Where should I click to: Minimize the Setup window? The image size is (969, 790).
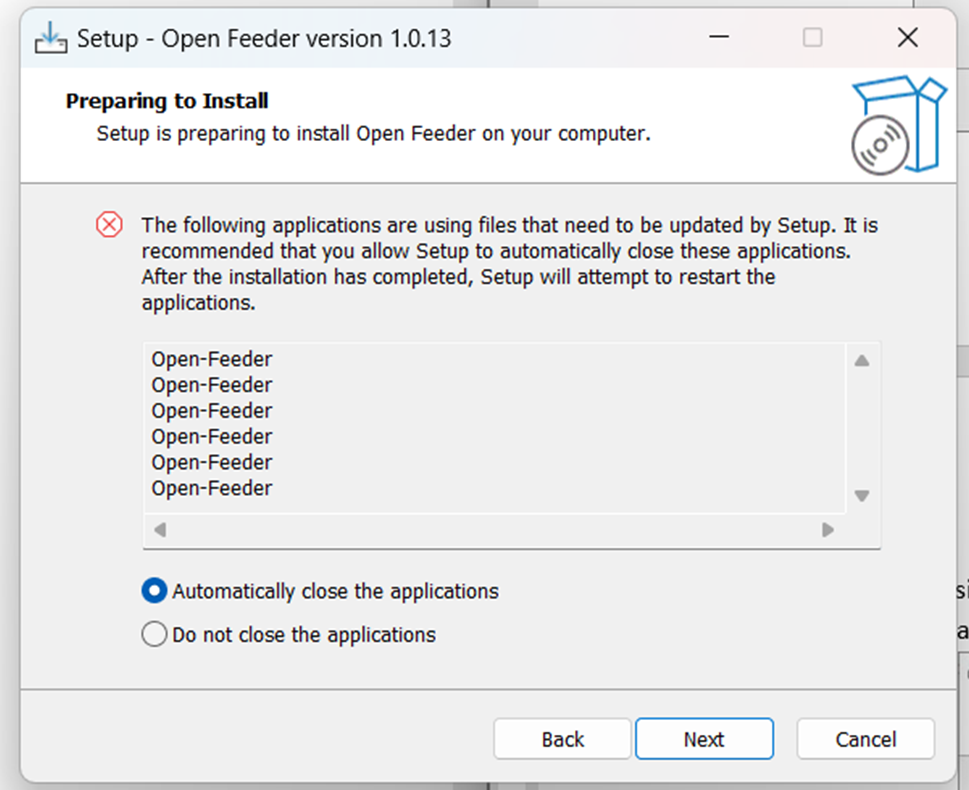tap(718, 38)
